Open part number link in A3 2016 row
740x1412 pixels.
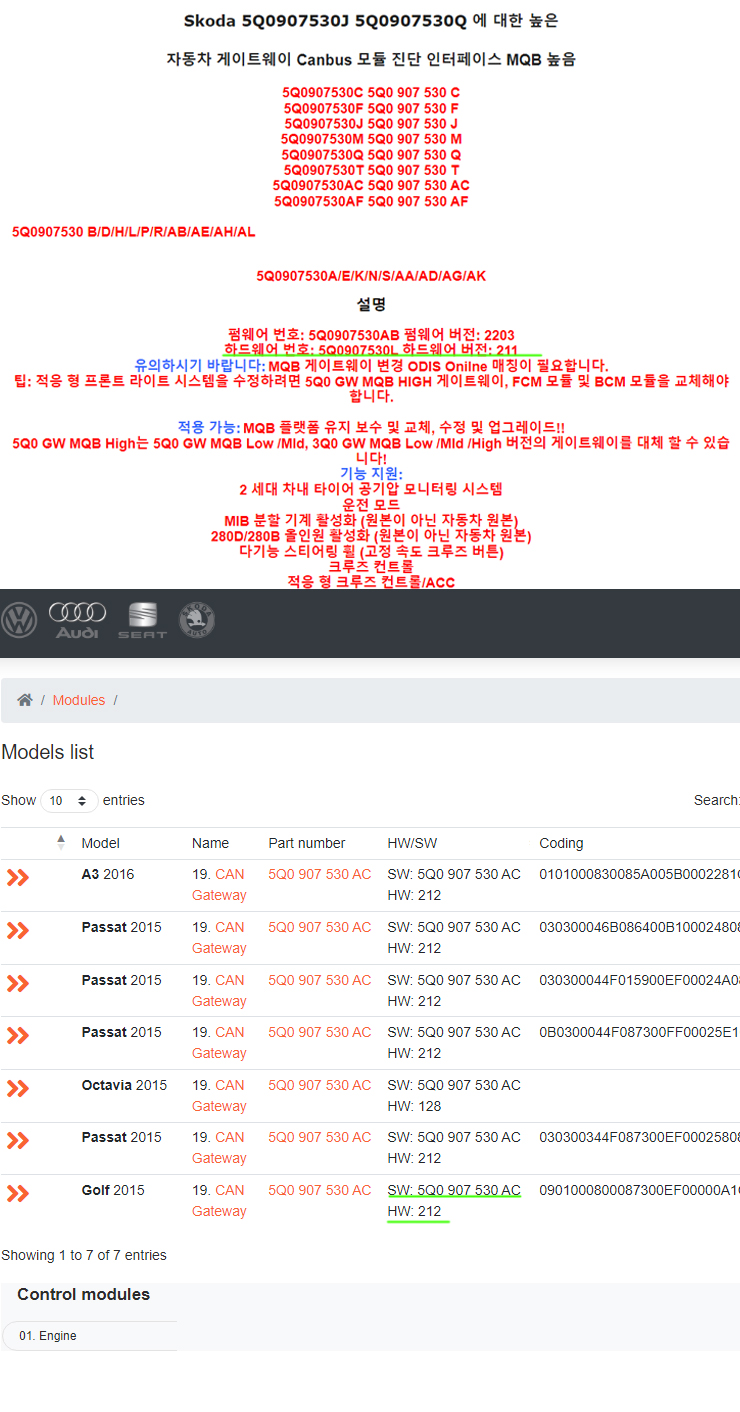point(319,874)
